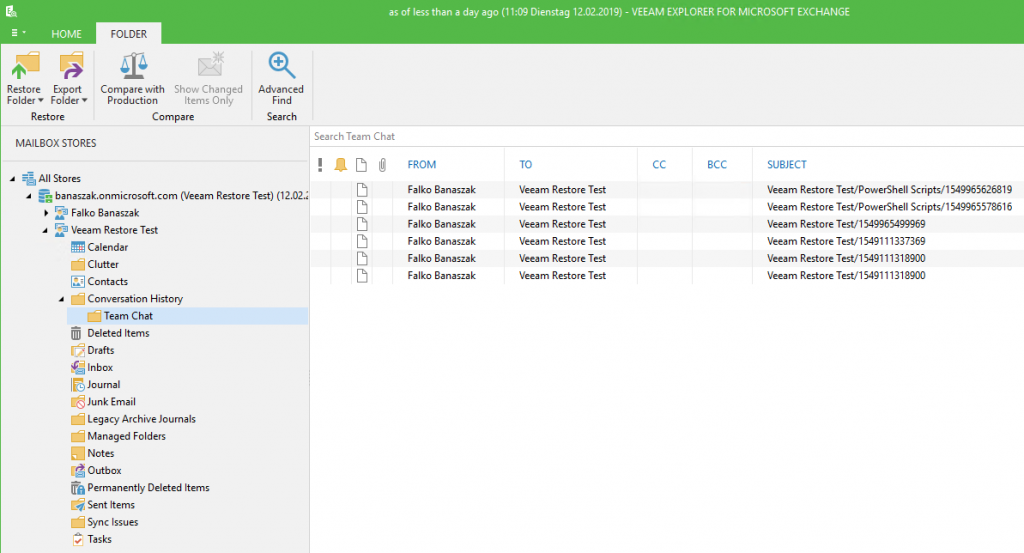The image size is (1024, 553).
Task: Select message with subject ending 1549965499969
Action: 667,224
